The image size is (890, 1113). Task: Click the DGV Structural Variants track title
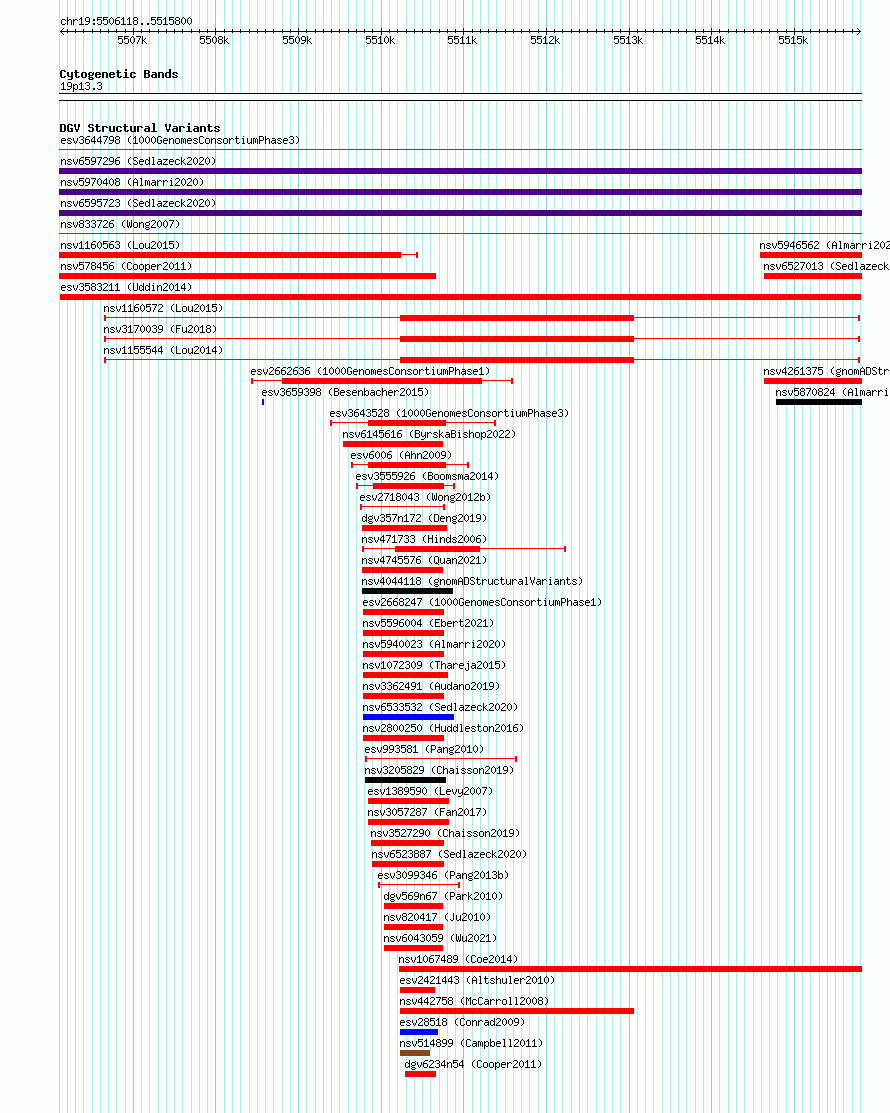(x=140, y=128)
